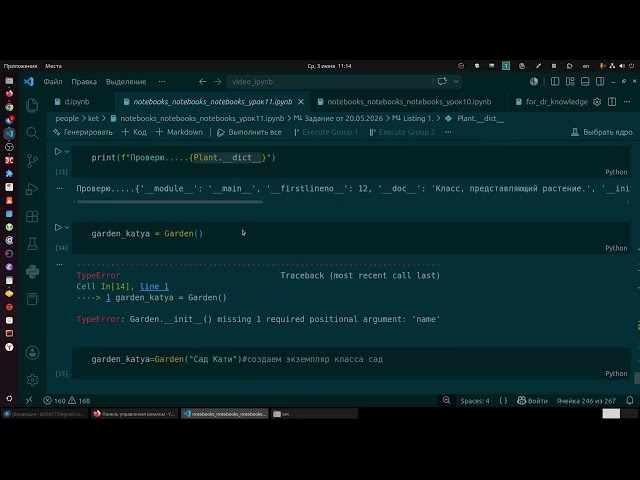Launch Firefox from the dock
The width and height of the screenshot is (640, 480).
pos(9,93)
